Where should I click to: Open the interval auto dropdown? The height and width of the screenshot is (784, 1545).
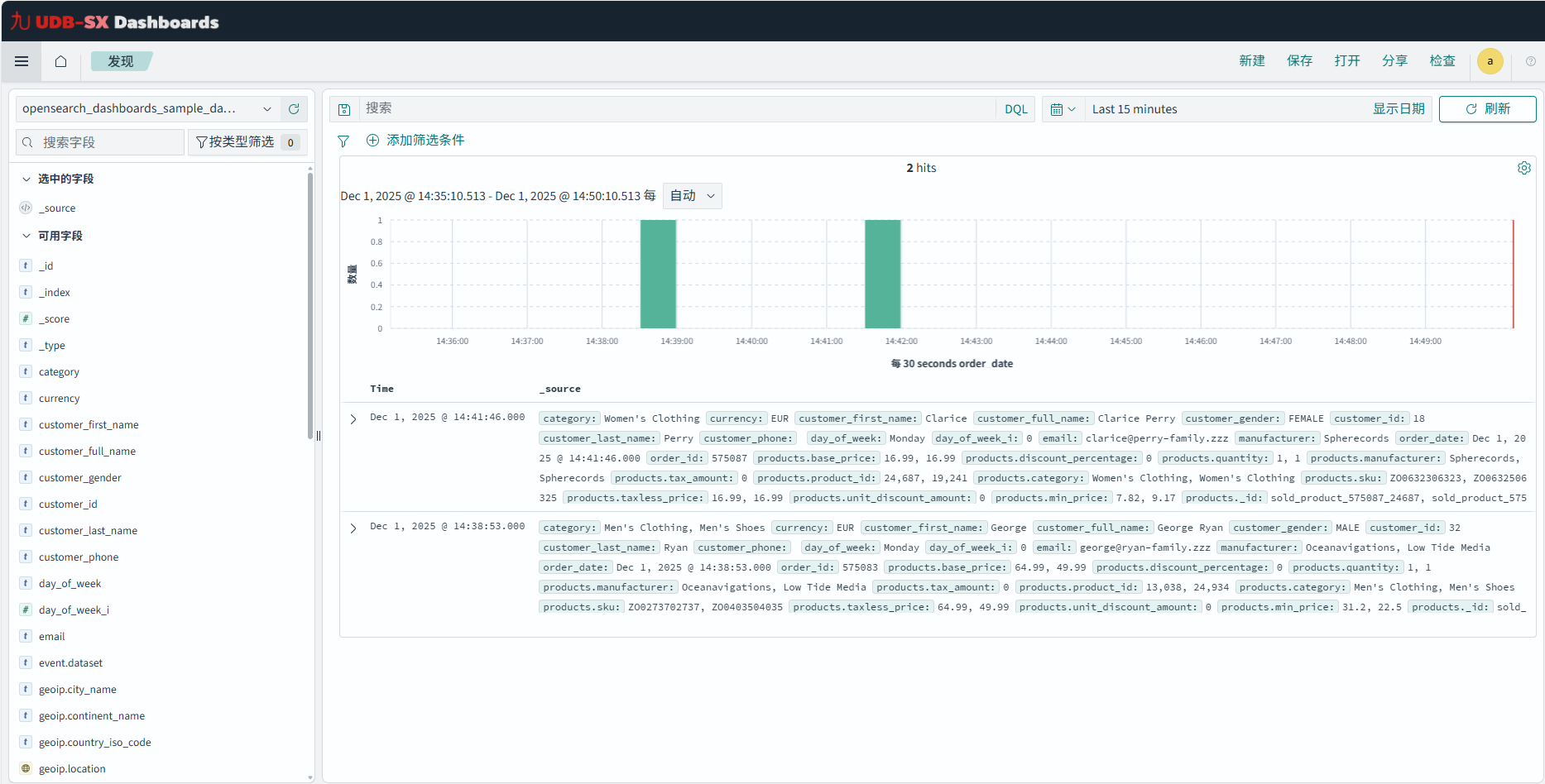click(x=693, y=196)
